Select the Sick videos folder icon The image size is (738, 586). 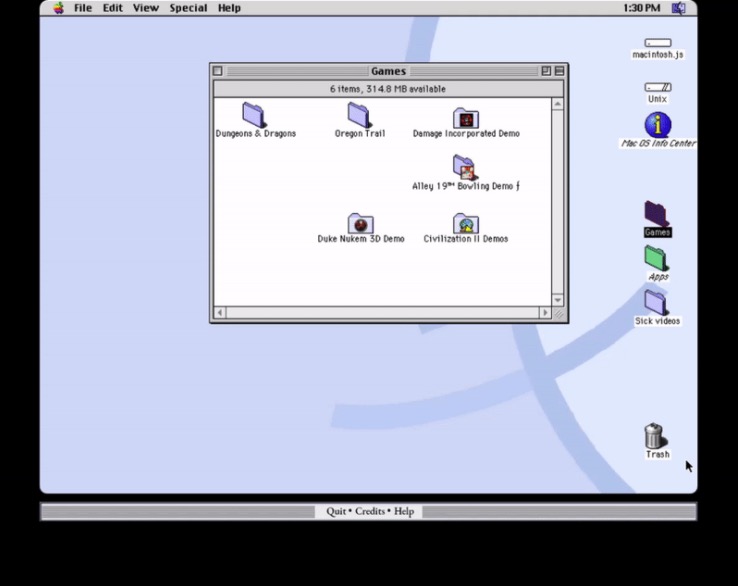coord(656,303)
